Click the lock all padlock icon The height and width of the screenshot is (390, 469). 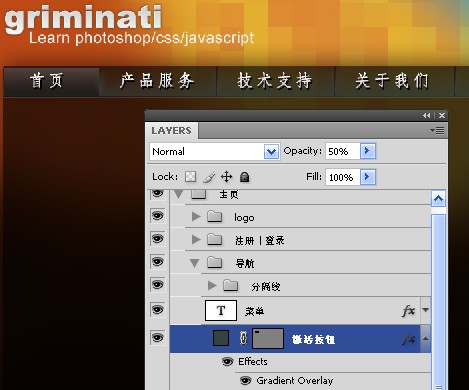tap(244, 177)
